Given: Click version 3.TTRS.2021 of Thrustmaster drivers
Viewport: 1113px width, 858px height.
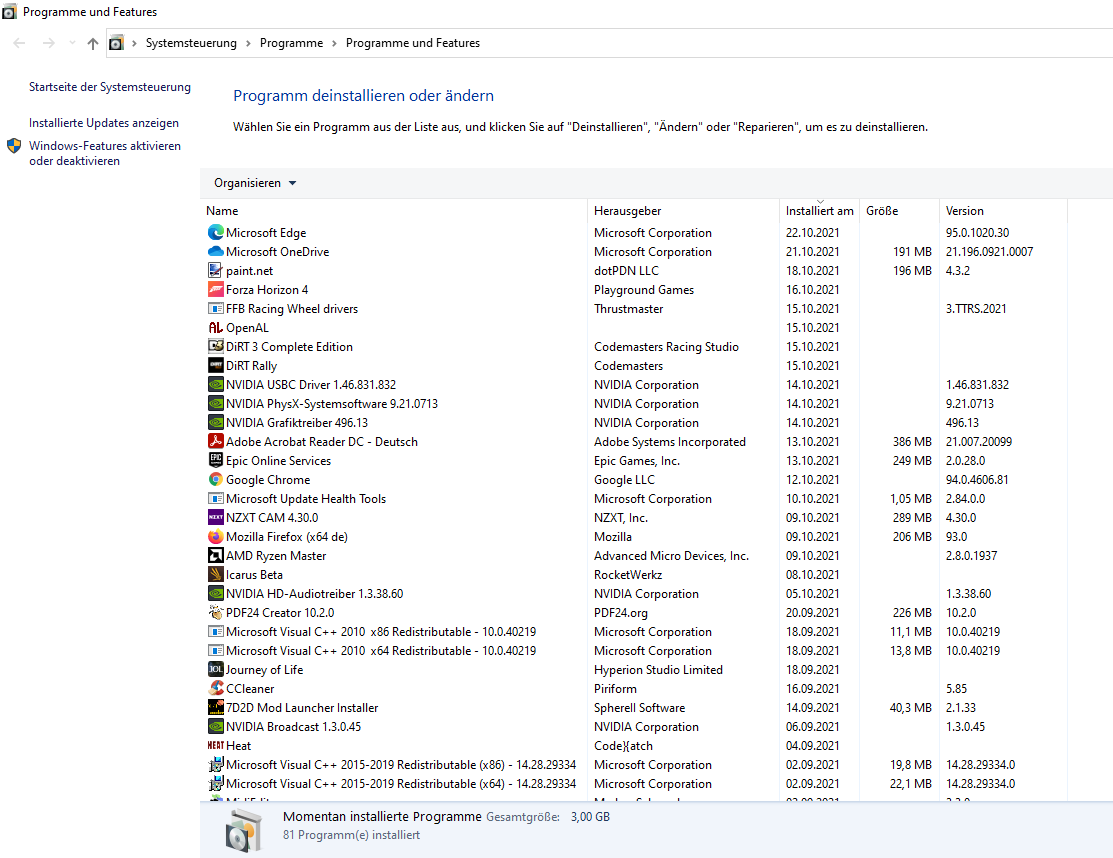Looking at the screenshot, I should coord(976,309).
